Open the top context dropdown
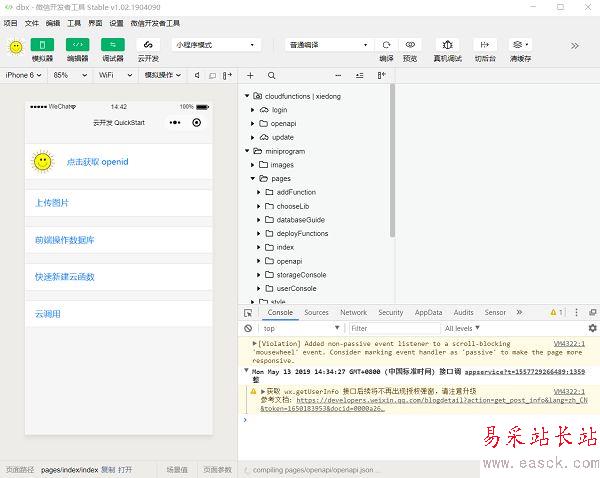600x478 pixels. (301, 328)
